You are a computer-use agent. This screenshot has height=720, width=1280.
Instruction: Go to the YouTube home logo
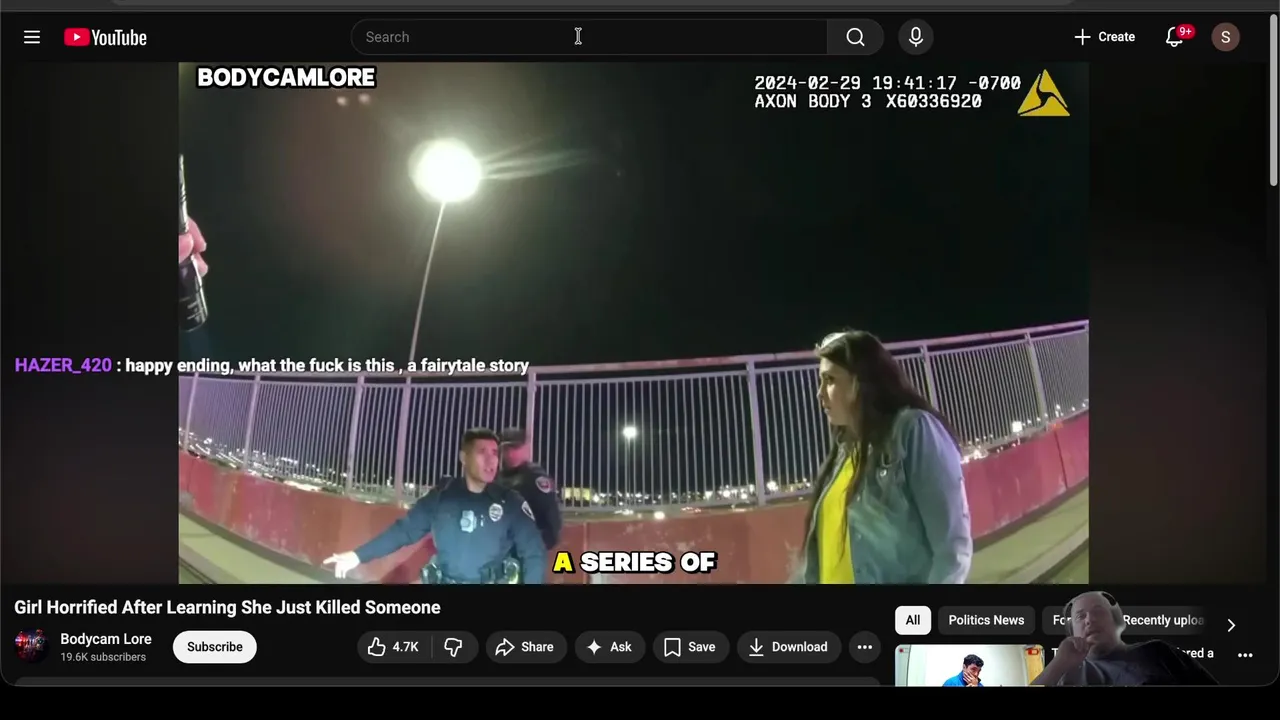click(105, 37)
